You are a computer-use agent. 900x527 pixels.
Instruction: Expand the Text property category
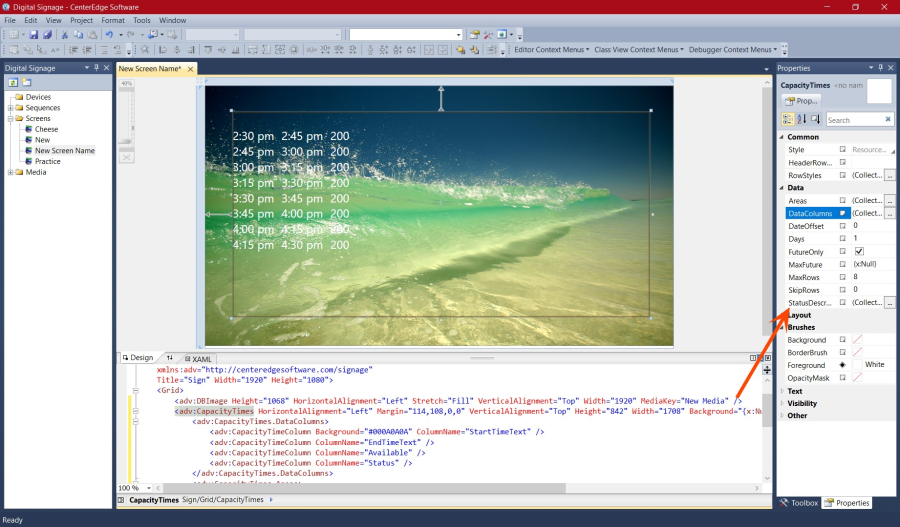[x=782, y=391]
